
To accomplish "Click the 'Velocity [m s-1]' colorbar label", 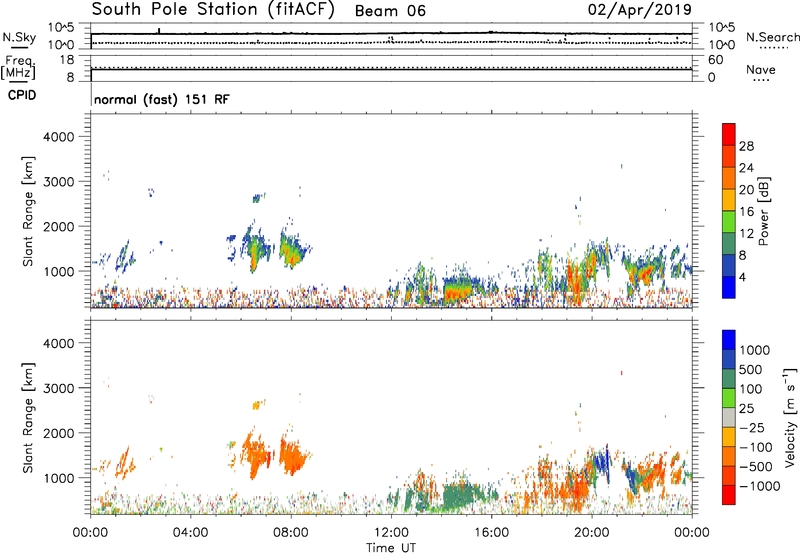I will [790, 417].
